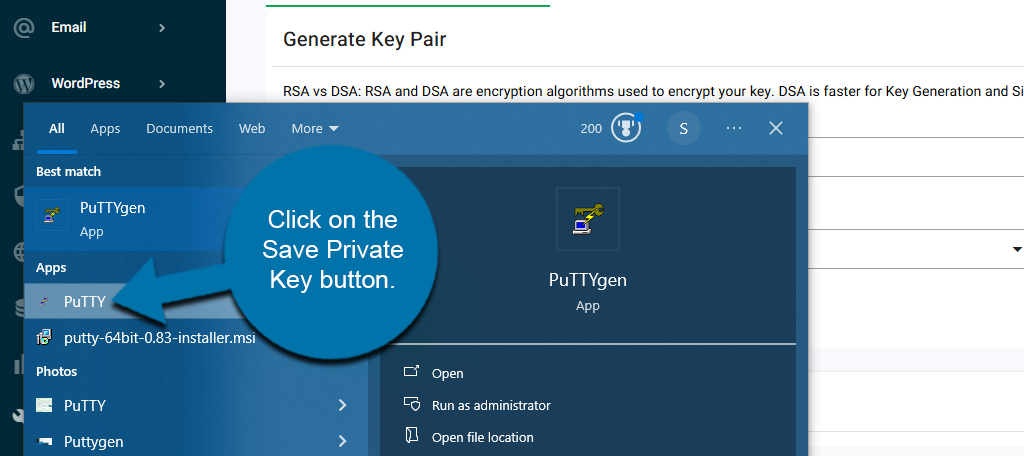This screenshot has height=456, width=1024.
Task: Click the Email @ icon in sidebar
Action: tap(24, 28)
